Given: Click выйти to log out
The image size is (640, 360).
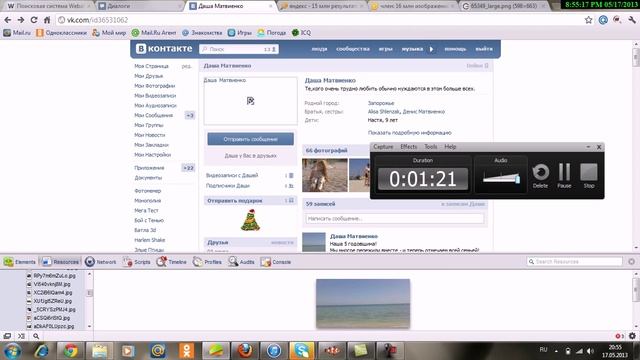Looking at the screenshot, I should (484, 49).
